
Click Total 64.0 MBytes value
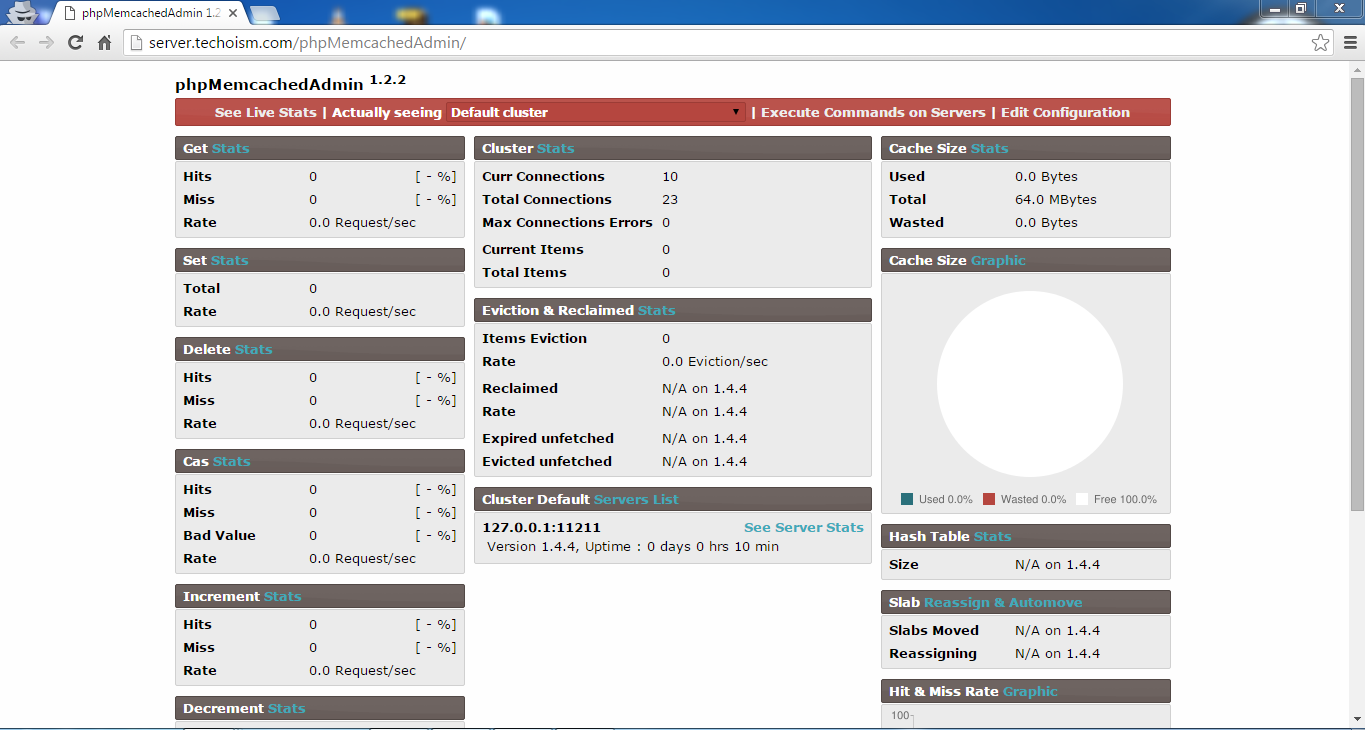pyautogui.click(x=1056, y=199)
